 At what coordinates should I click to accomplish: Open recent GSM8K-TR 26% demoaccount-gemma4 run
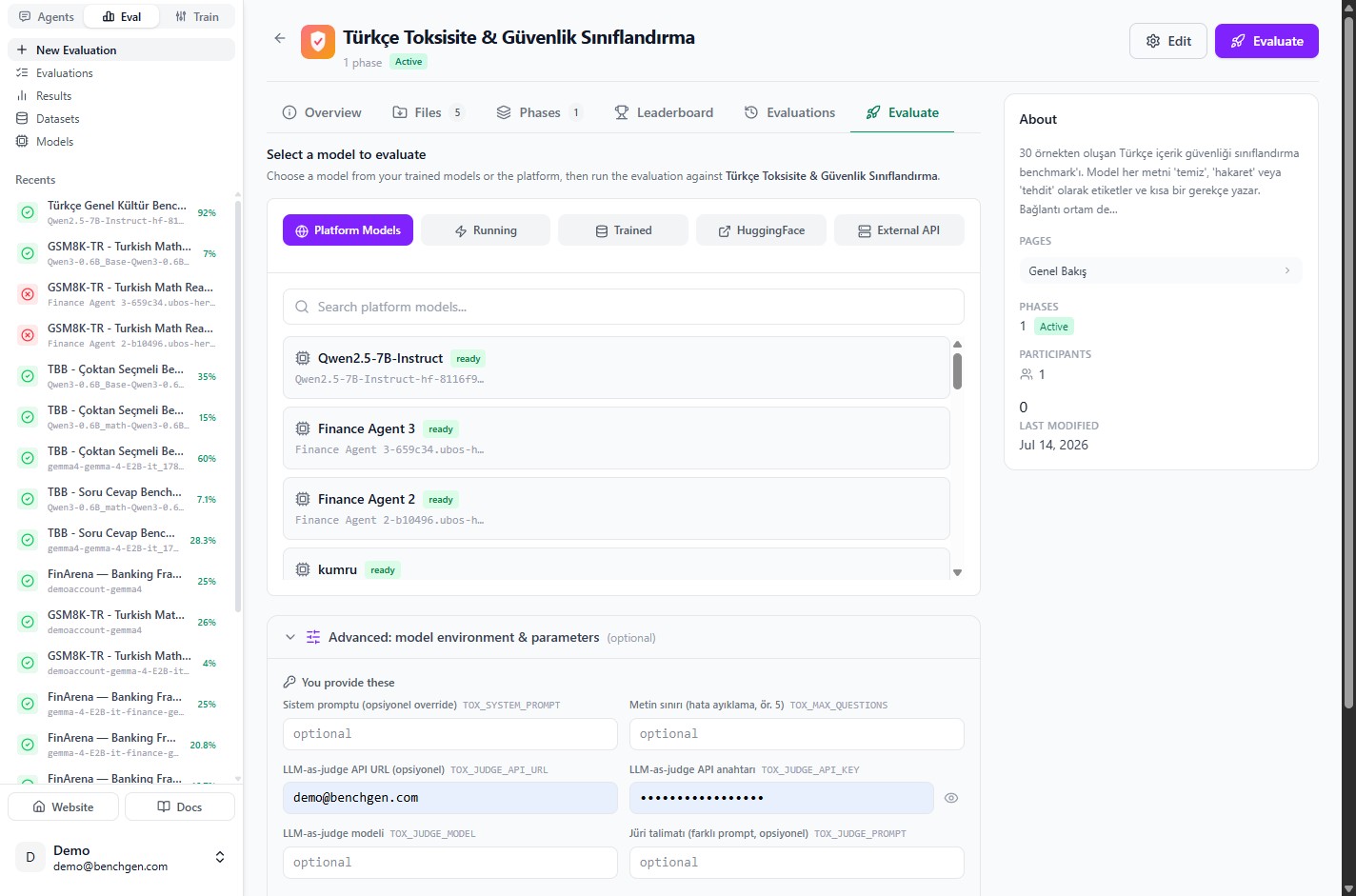click(121, 622)
